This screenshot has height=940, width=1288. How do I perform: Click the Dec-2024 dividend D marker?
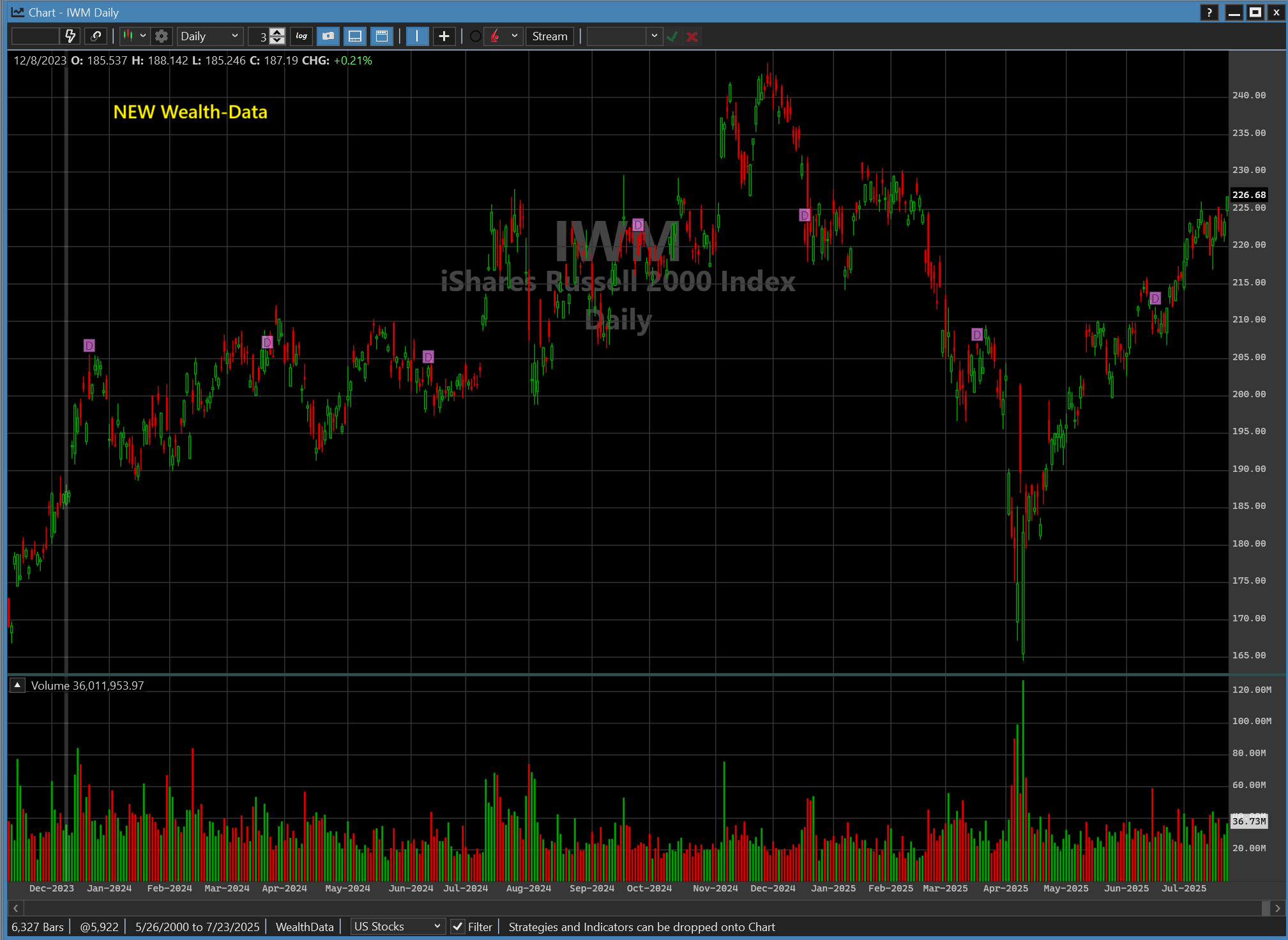(805, 215)
